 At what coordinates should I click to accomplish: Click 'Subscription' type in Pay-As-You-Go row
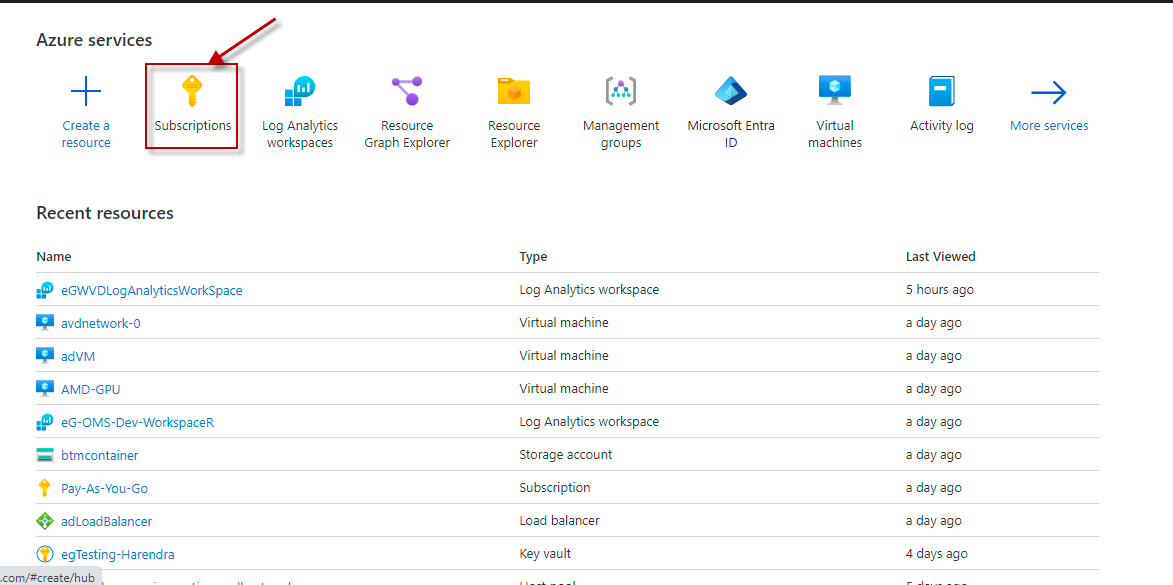[x=555, y=488]
